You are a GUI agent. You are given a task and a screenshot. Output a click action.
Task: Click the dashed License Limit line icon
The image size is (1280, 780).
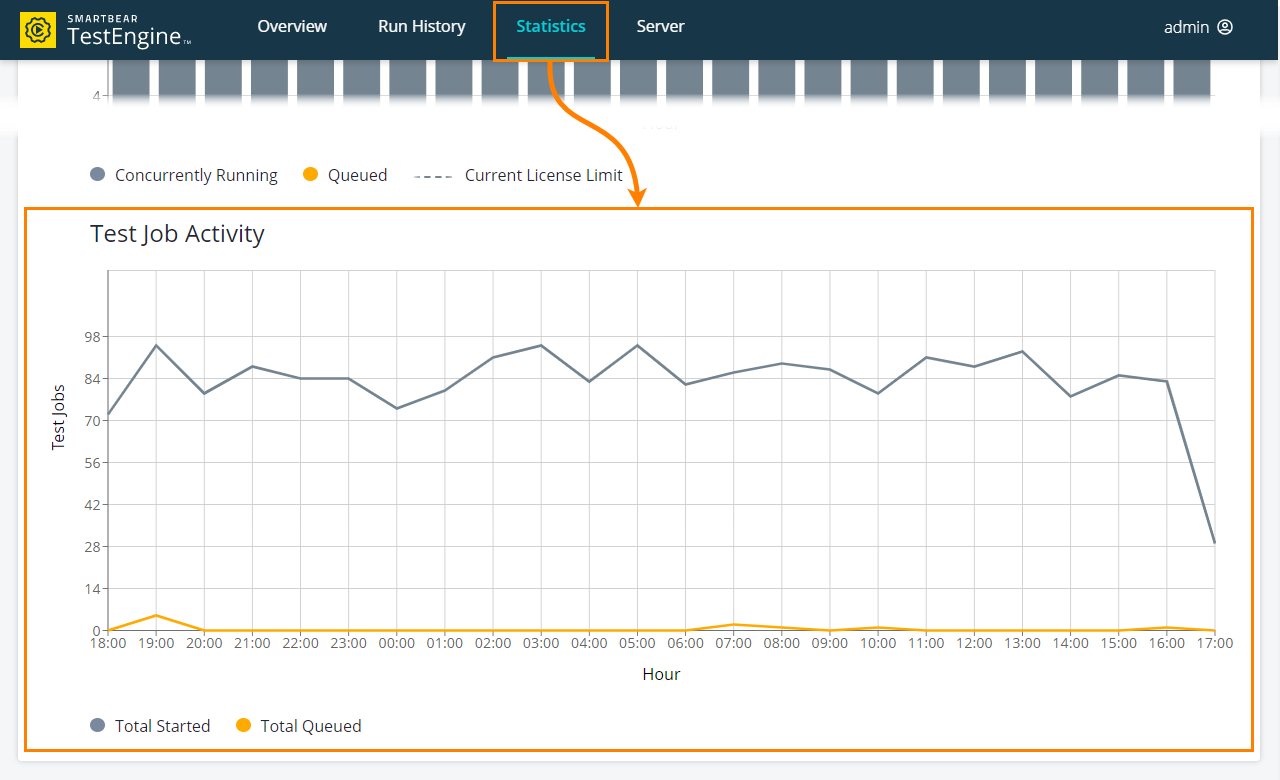tap(433, 176)
